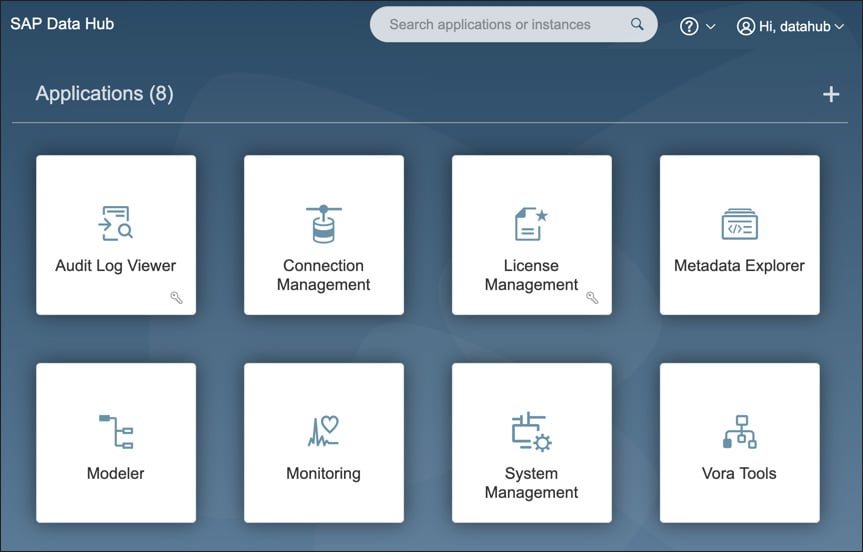Expand the datahub user menu chevron
This screenshot has width=863, height=552.
pos(839,26)
